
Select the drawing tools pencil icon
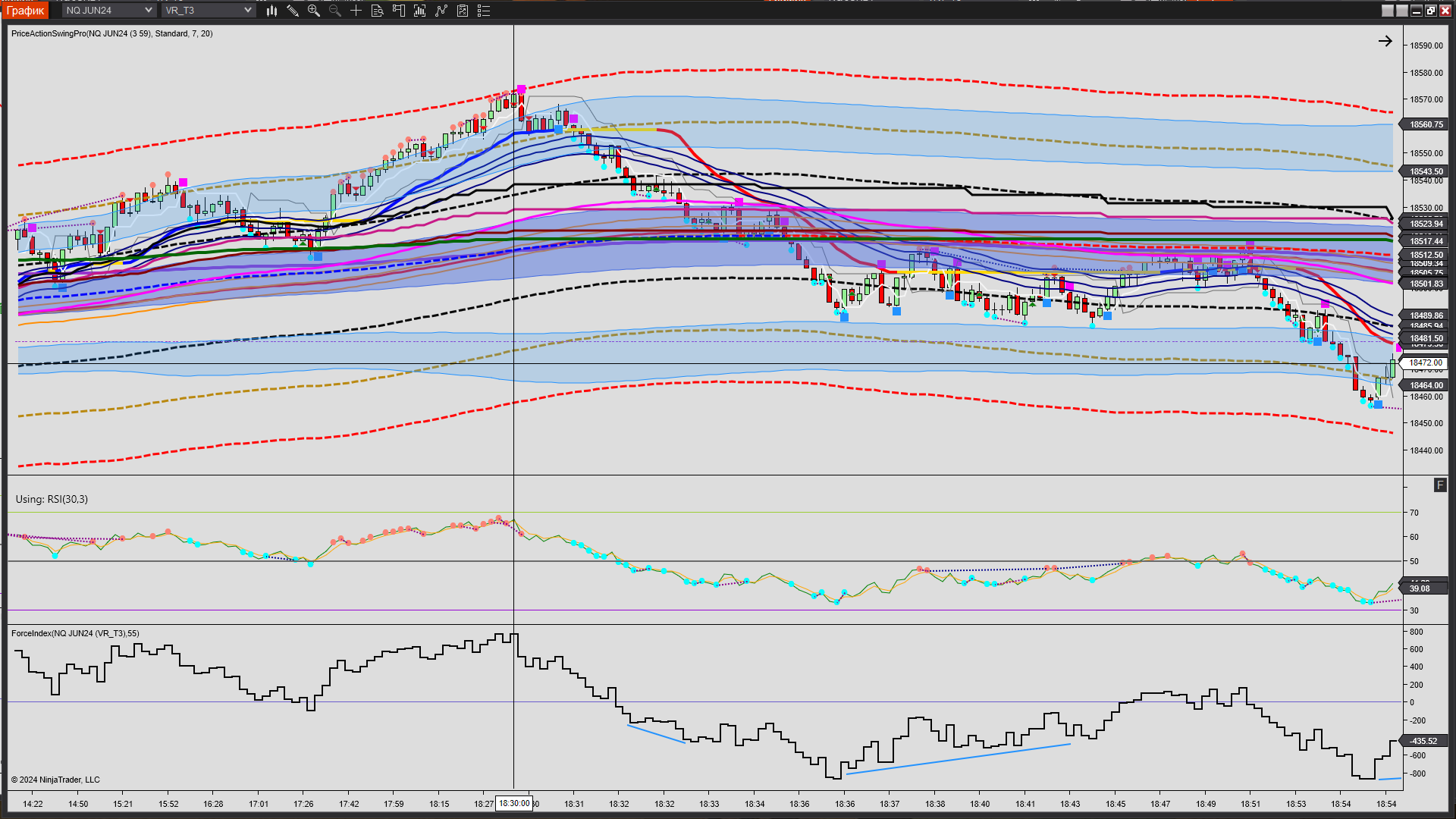coord(293,11)
